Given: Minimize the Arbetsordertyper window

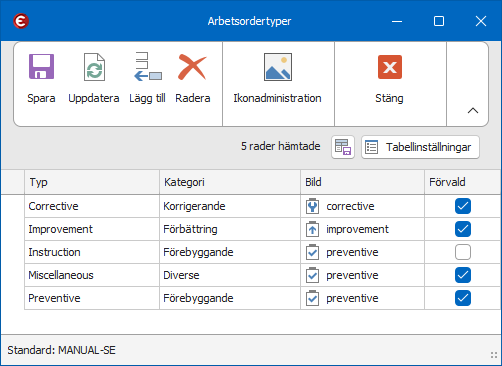Looking at the screenshot, I should point(397,21).
